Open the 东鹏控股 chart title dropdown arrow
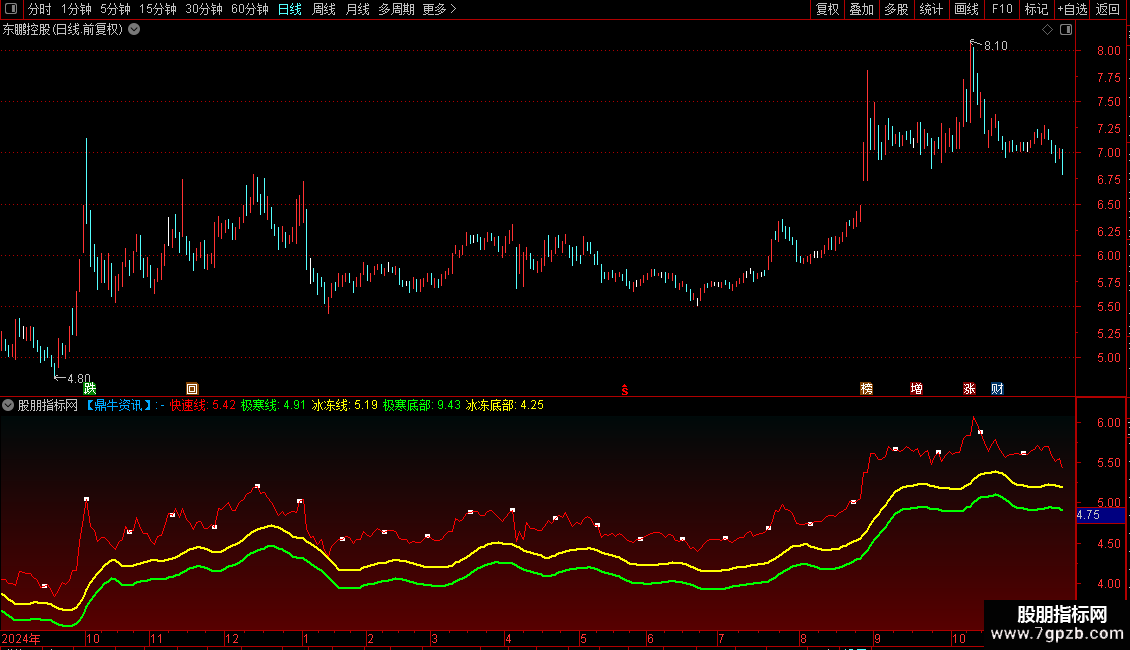The width and height of the screenshot is (1130, 650). pos(134,30)
